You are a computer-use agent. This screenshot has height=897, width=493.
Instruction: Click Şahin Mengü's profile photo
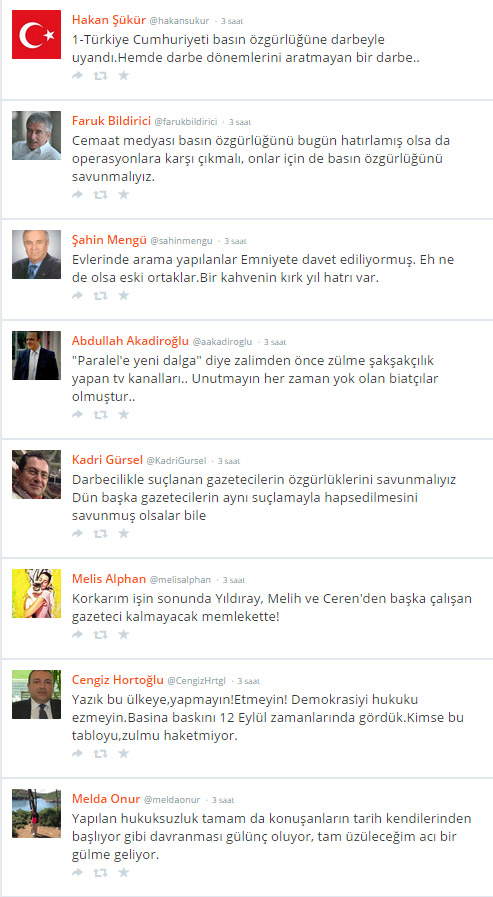point(36,255)
